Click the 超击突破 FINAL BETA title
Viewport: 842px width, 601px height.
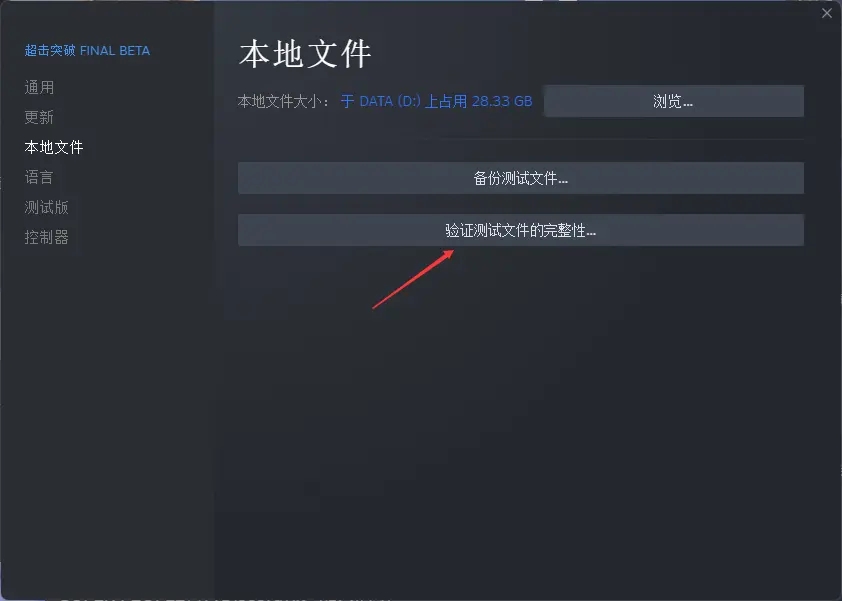(87, 50)
